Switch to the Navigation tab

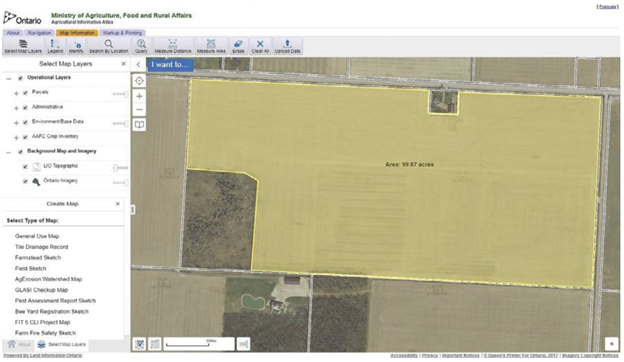point(39,33)
